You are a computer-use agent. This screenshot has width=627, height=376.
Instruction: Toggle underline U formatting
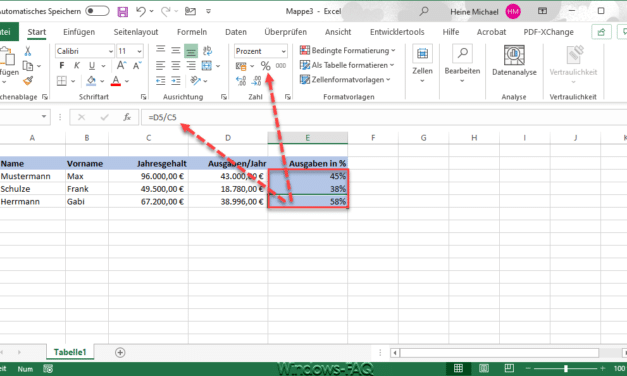(92, 66)
